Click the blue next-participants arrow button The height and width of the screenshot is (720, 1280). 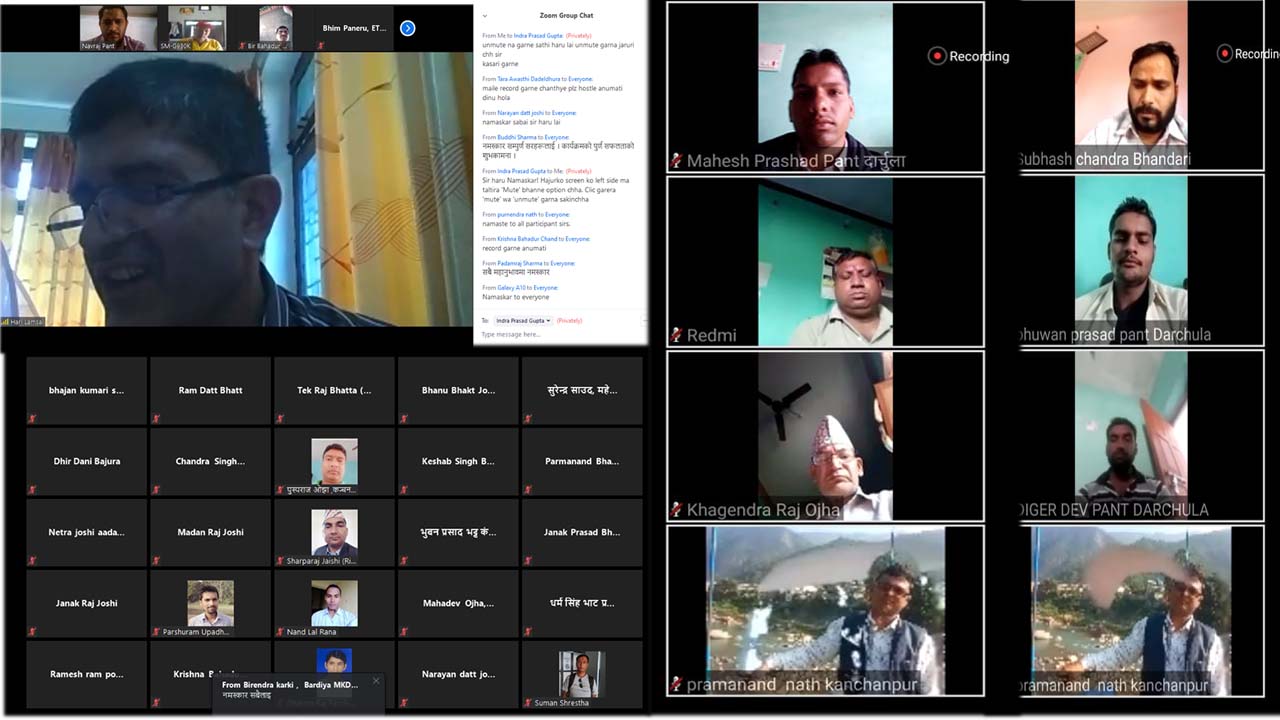point(407,28)
